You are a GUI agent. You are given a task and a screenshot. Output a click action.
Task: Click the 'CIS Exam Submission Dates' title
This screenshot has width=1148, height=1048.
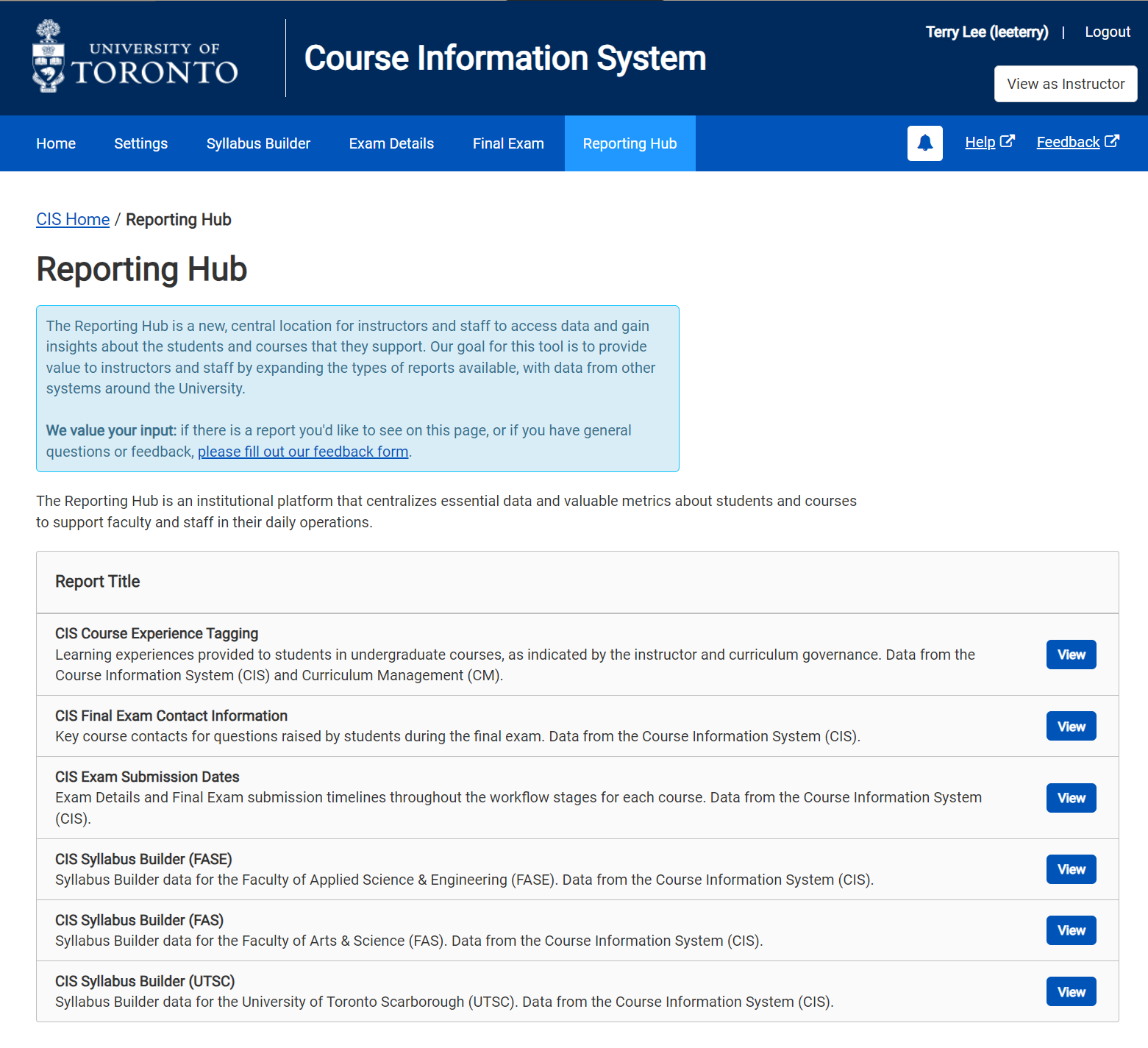click(147, 777)
